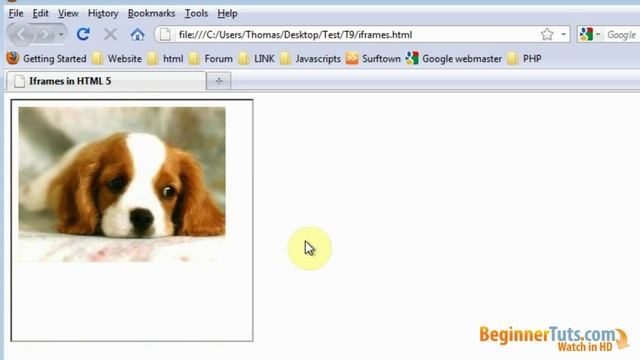Click the Firefox icon beside Getting Started
This screenshot has height=360, width=640.
[x=13, y=58]
